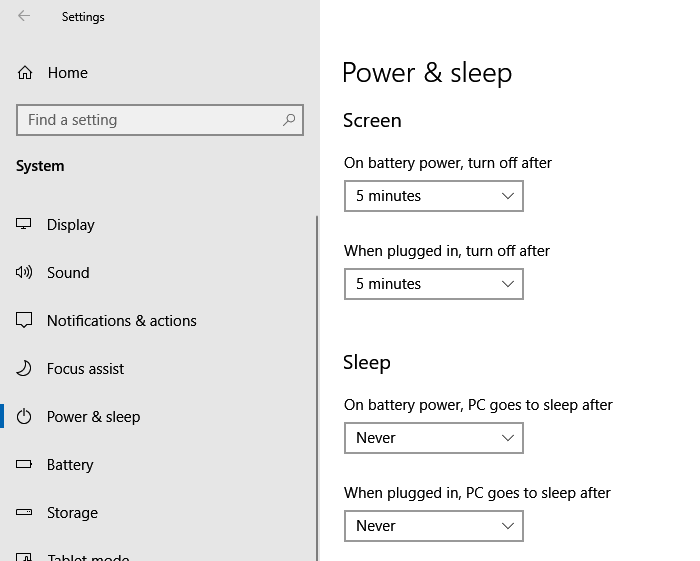
Task: Click the Power & sleep power icon
Action: coord(24,416)
